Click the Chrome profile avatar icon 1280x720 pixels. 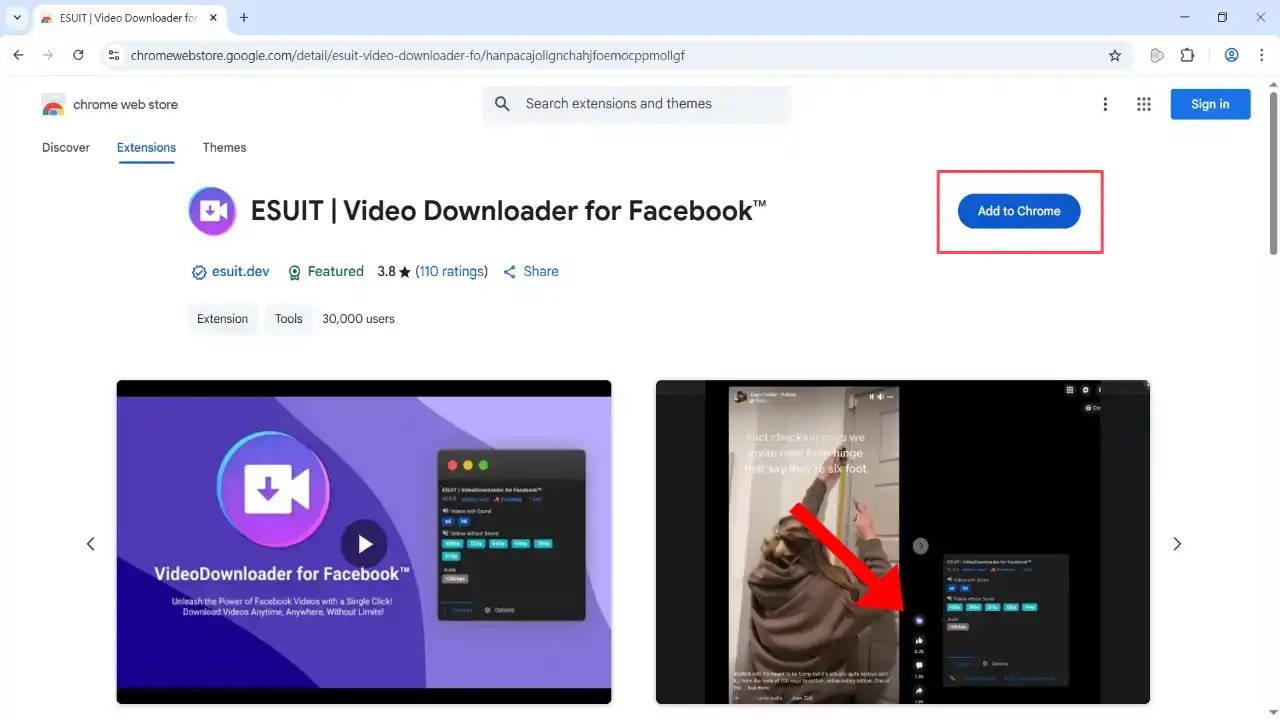pos(1231,56)
